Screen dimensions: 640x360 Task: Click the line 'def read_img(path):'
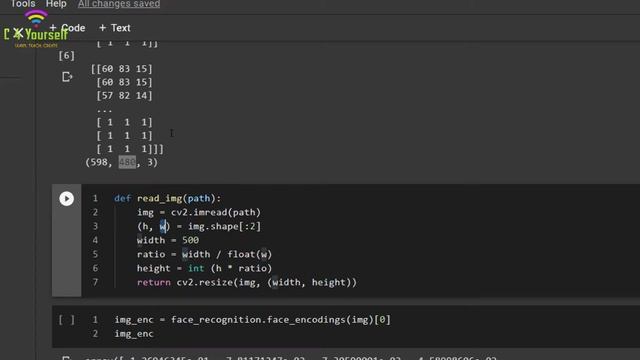(x=167, y=198)
